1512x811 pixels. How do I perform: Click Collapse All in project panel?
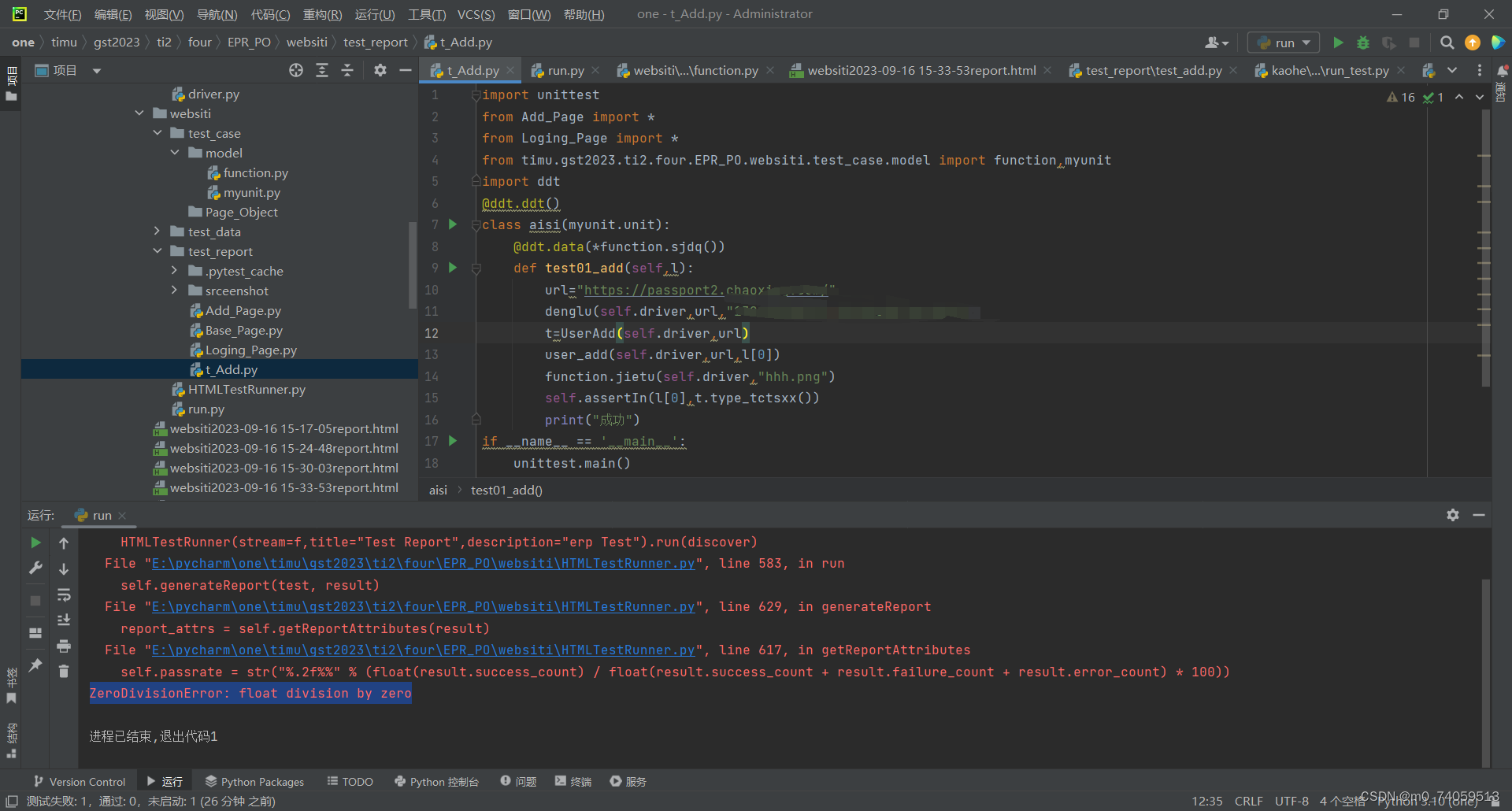click(347, 70)
